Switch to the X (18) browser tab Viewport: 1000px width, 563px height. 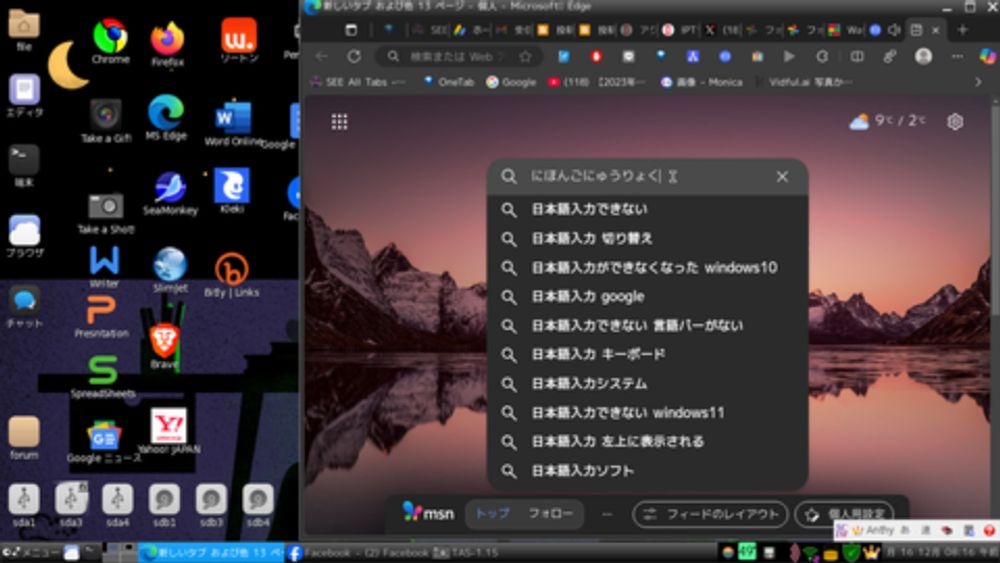click(x=722, y=30)
